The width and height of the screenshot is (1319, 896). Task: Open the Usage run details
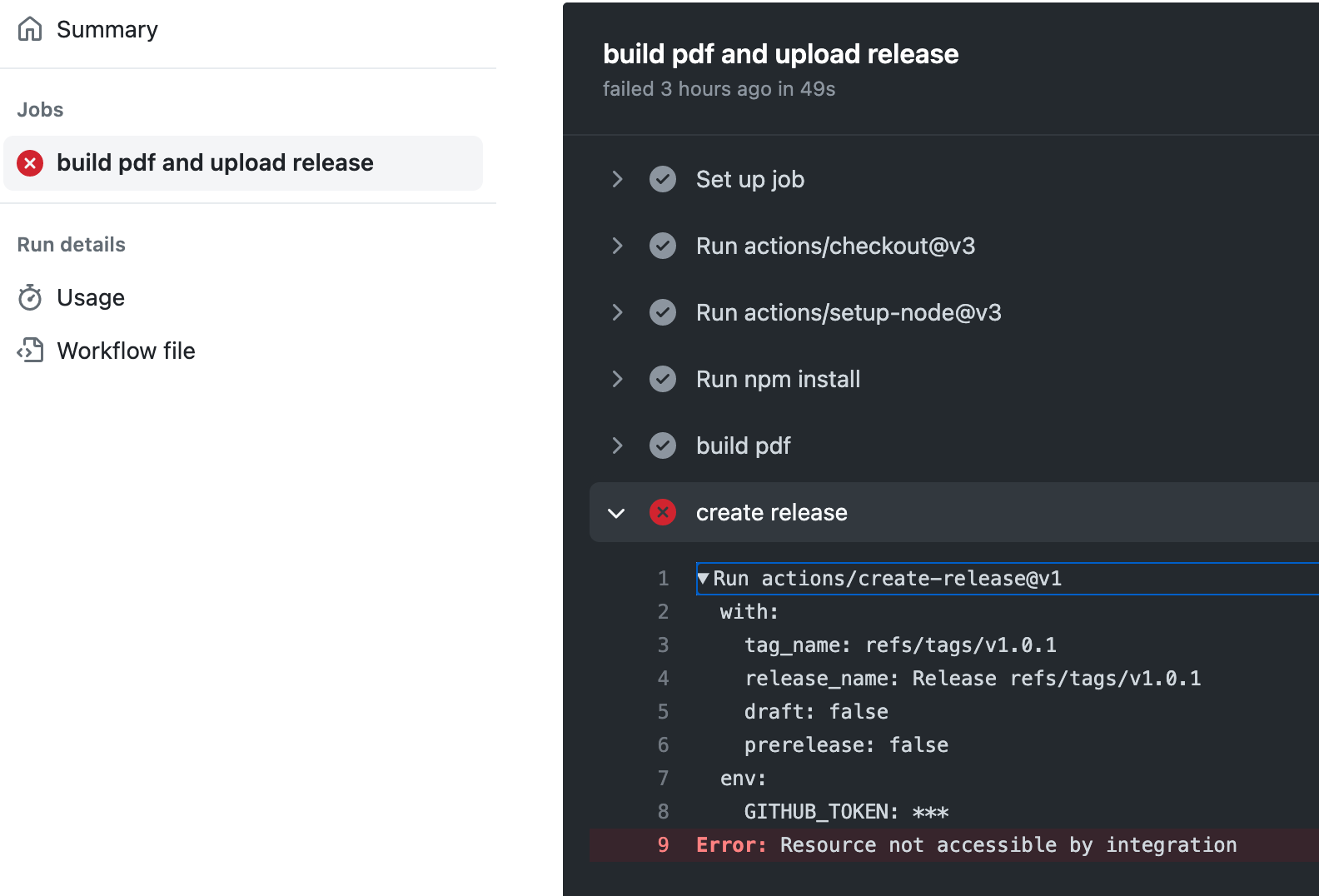[x=91, y=298]
